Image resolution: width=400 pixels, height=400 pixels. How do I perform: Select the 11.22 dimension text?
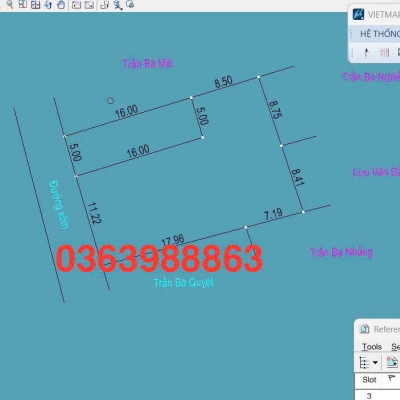pyautogui.click(x=94, y=213)
